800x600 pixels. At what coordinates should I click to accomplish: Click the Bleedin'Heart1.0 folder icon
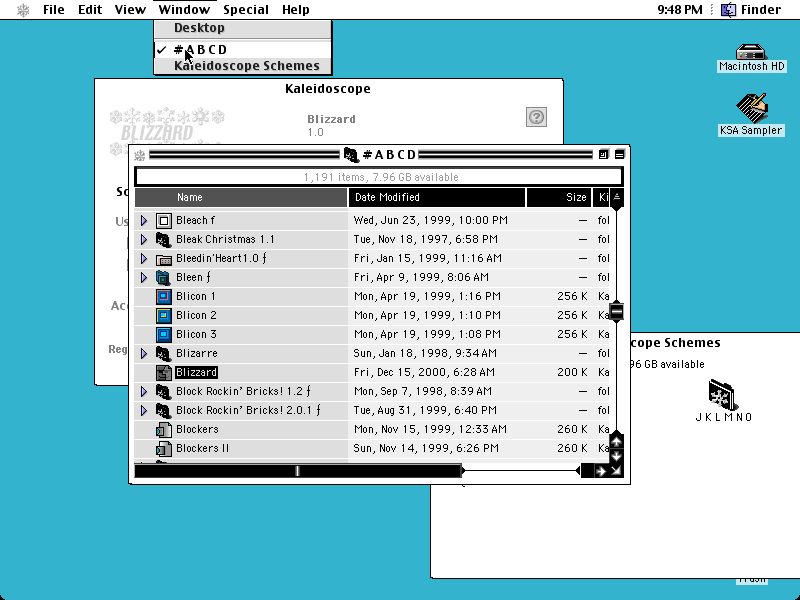coord(164,259)
